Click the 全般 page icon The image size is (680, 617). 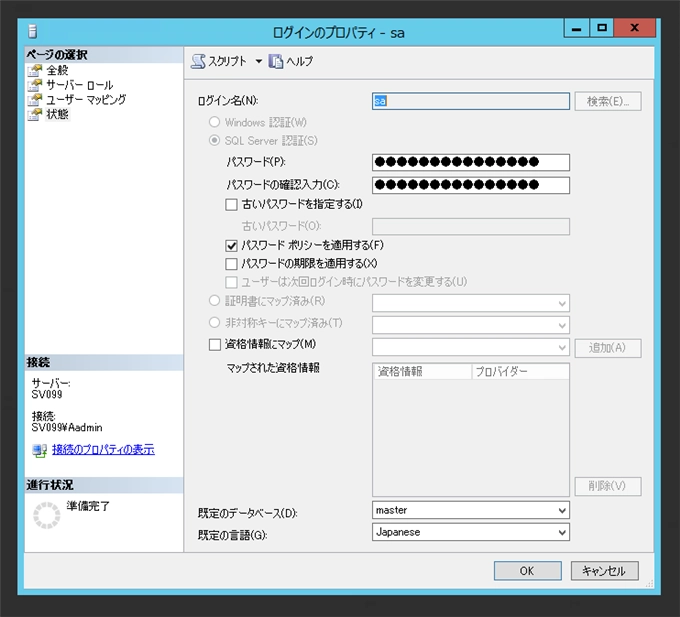pos(35,70)
